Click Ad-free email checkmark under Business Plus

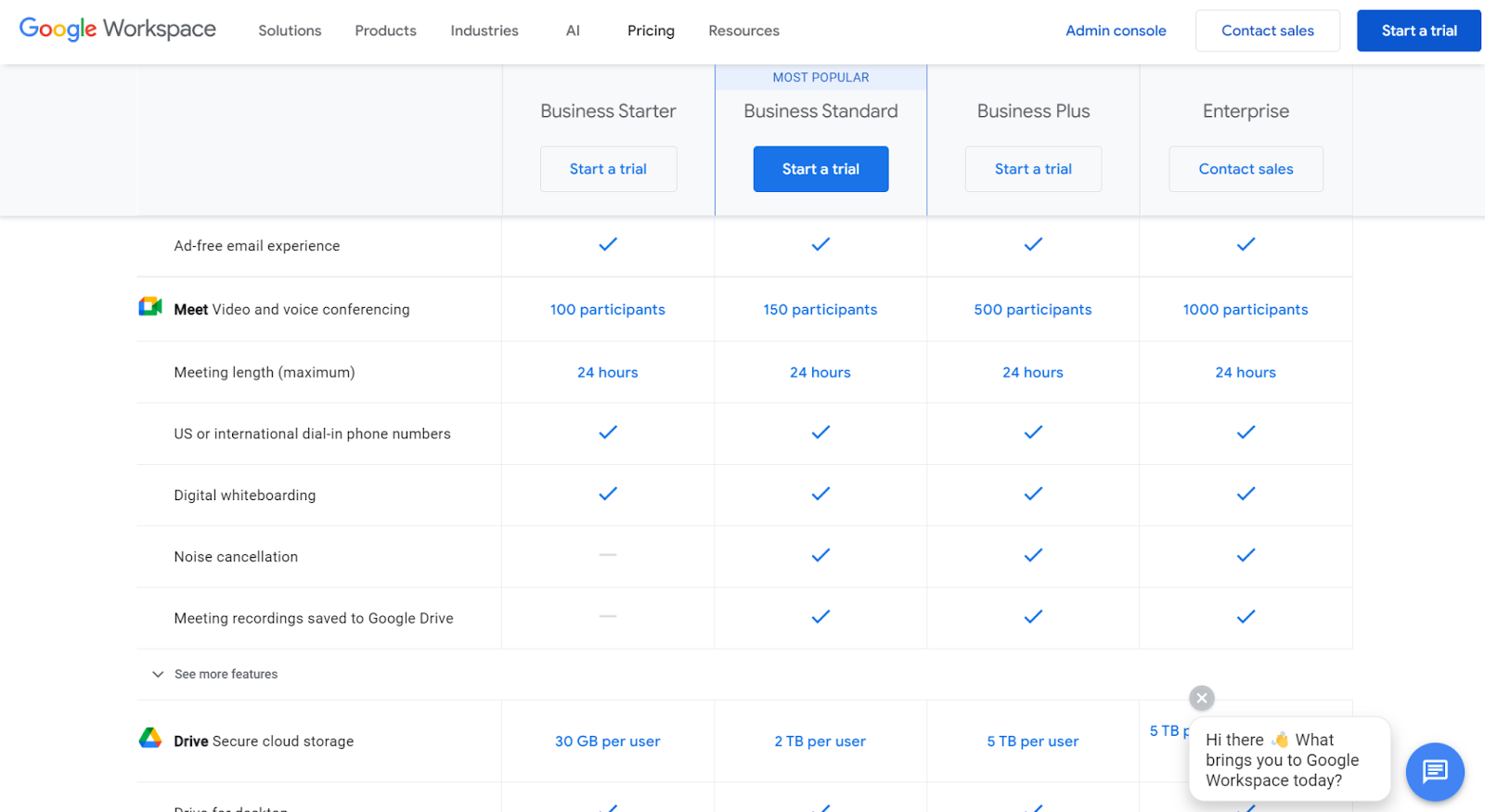tap(1033, 244)
